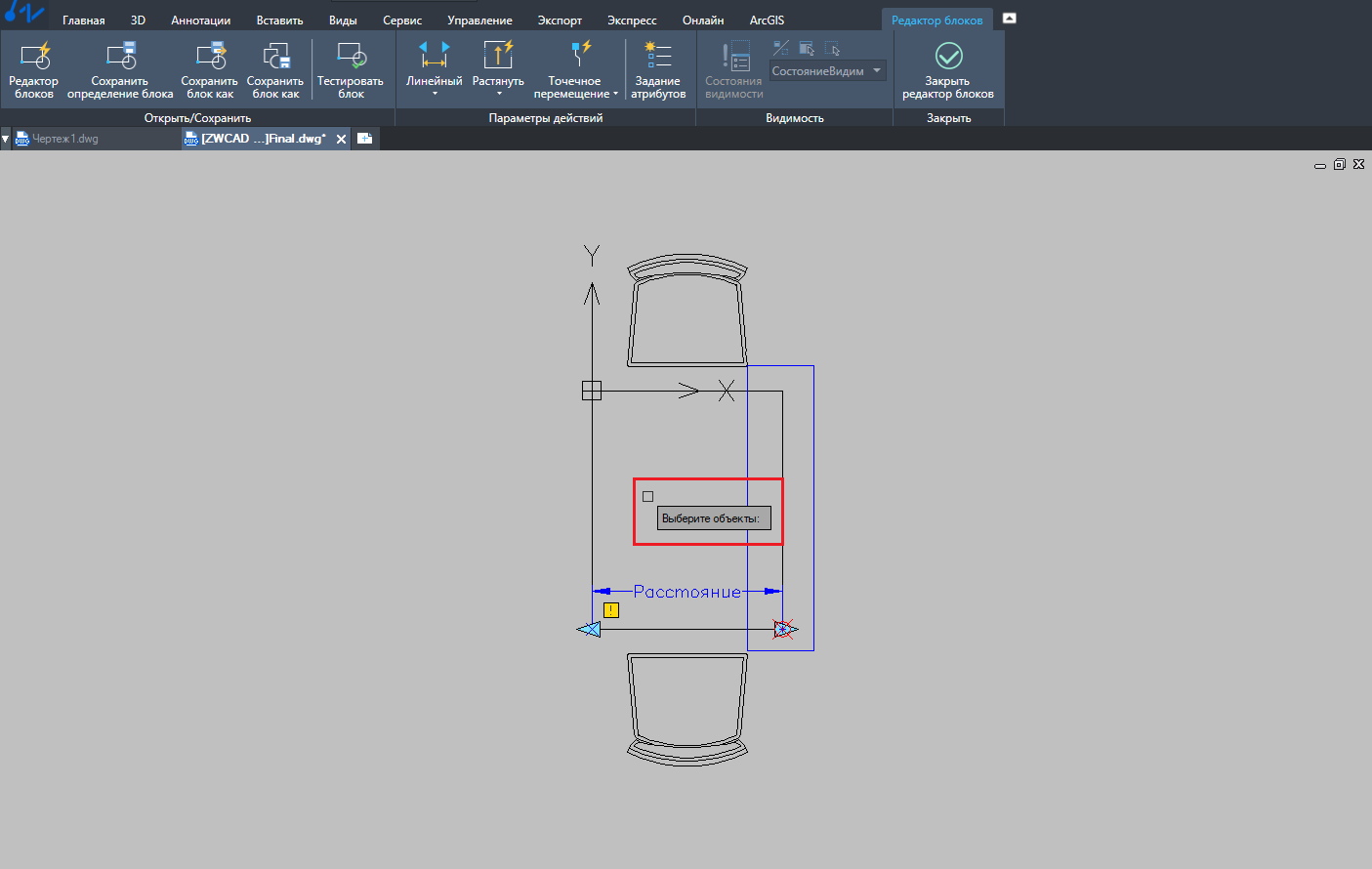Expand the Растянуть dropdown arrow
Viewport: 1372px width, 869px height.
499,94
